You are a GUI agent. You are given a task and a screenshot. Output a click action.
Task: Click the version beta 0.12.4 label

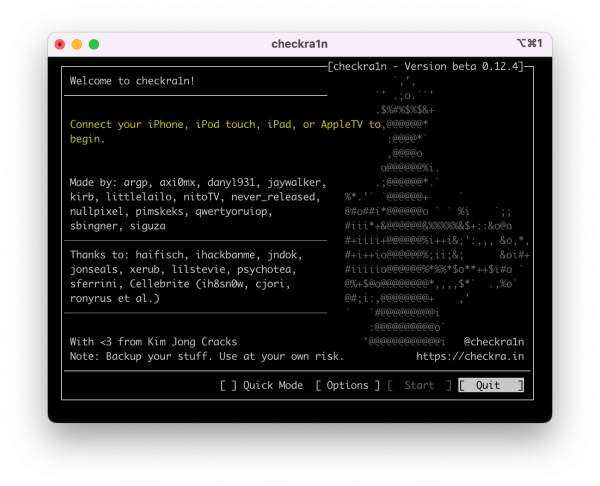click(x=426, y=67)
